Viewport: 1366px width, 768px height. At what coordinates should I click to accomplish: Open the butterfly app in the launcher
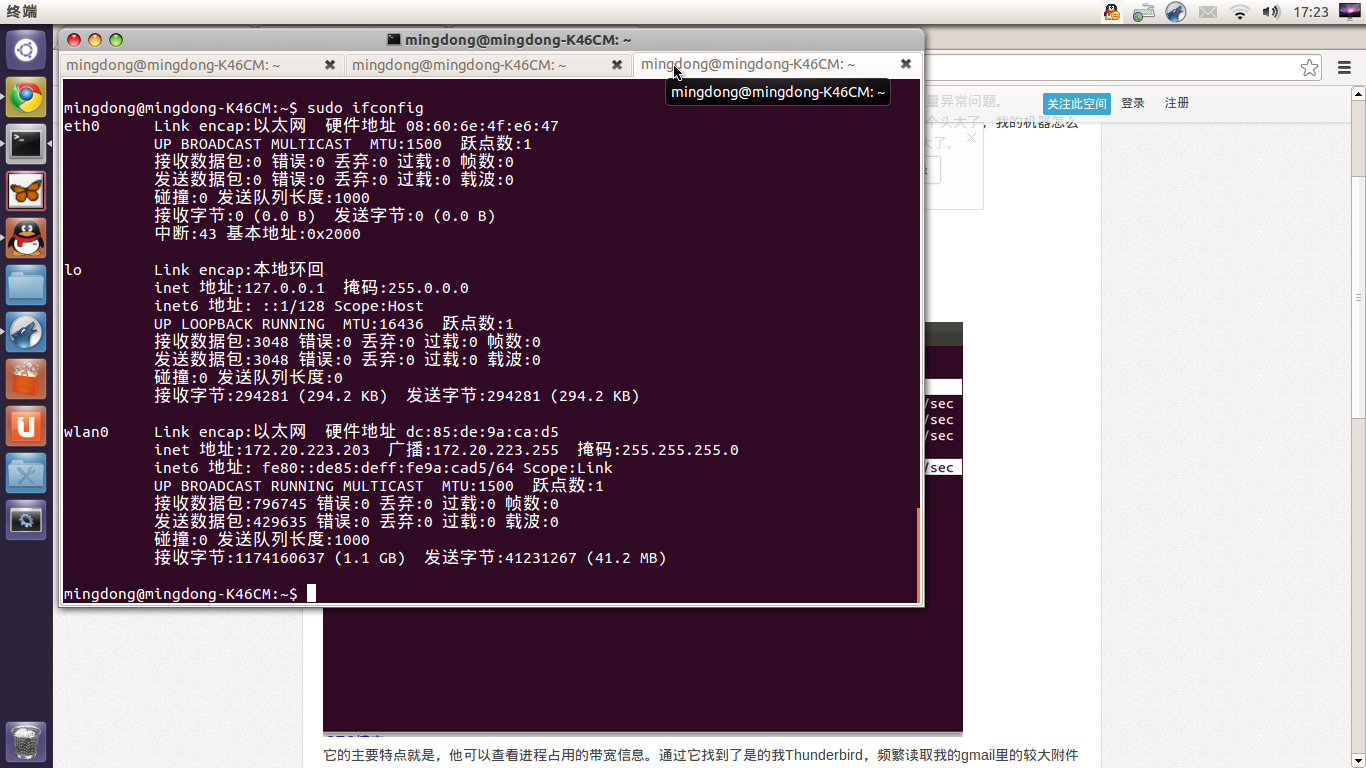click(26, 191)
